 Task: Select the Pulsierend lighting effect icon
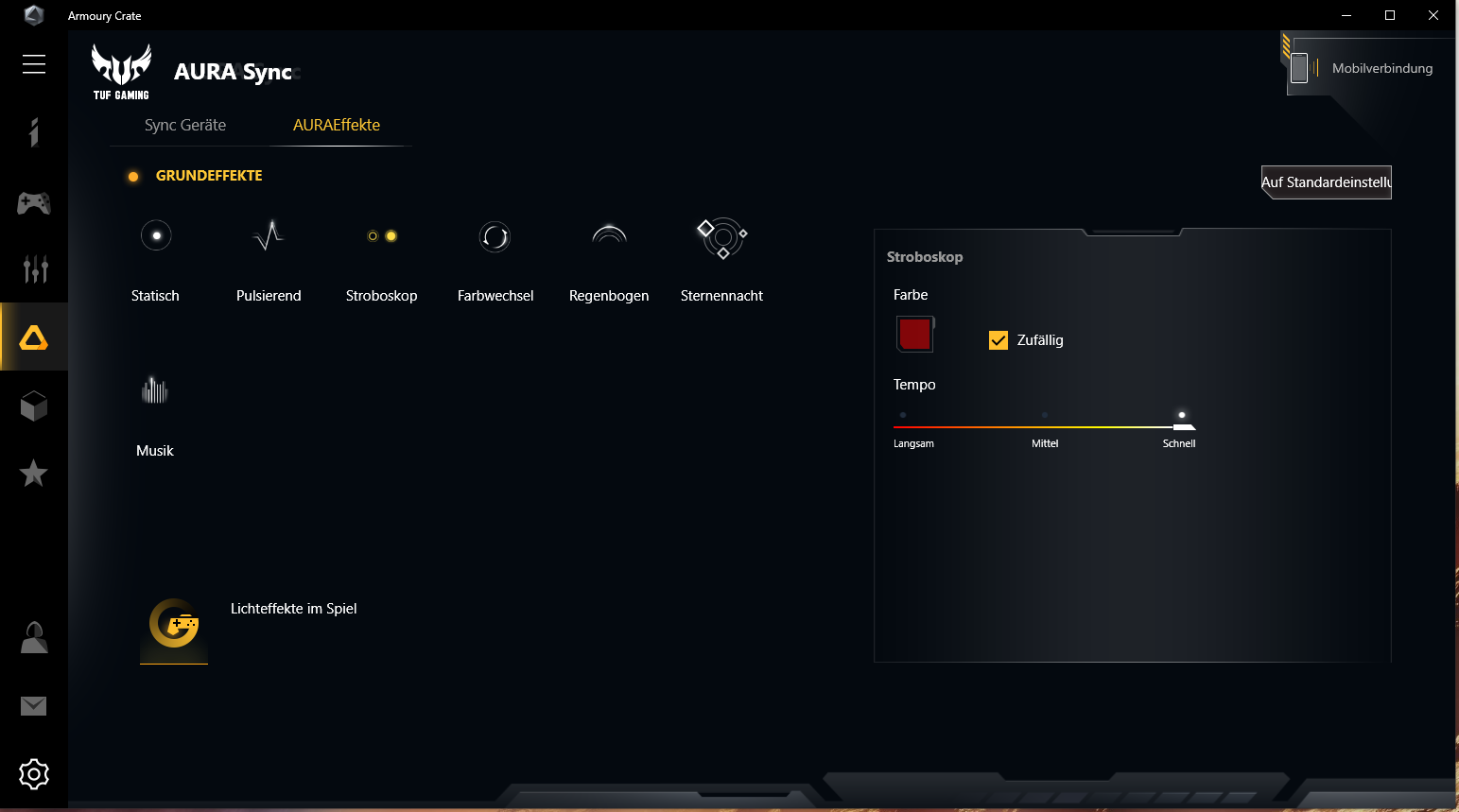(269, 235)
